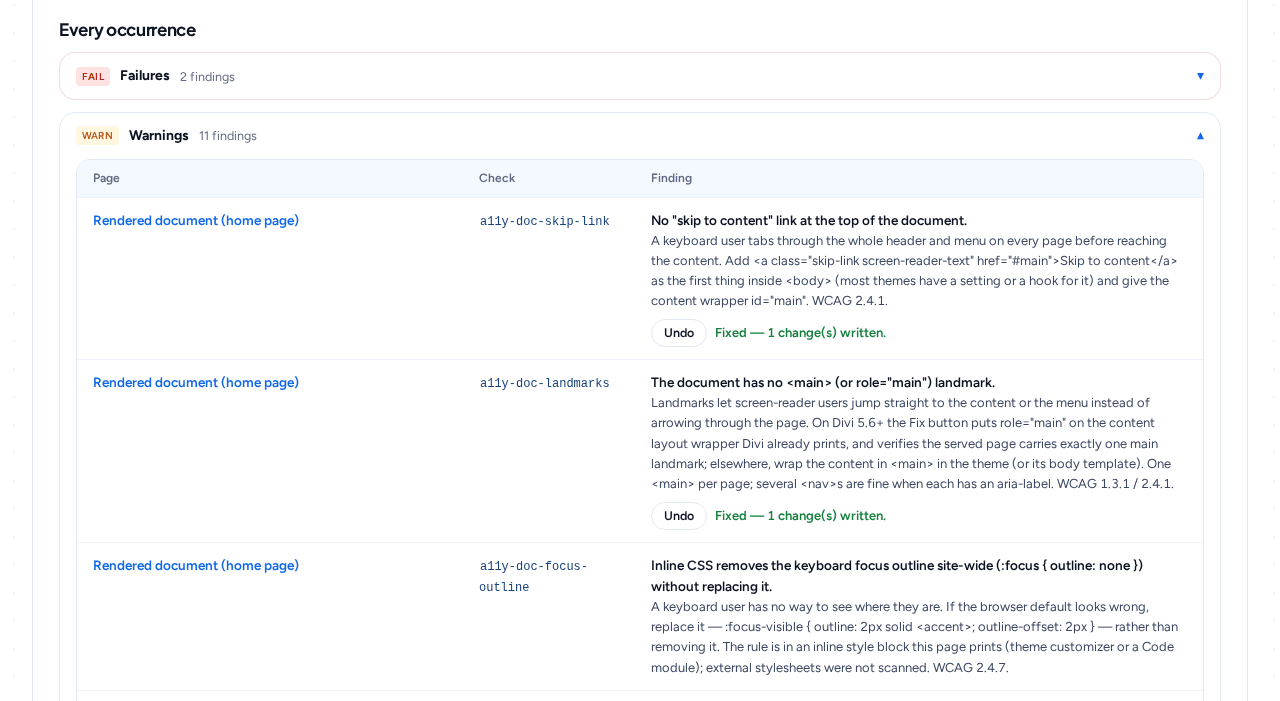Open home page link in skip-link row
Image resolution: width=1280 pixels, height=701 pixels.
point(196,221)
